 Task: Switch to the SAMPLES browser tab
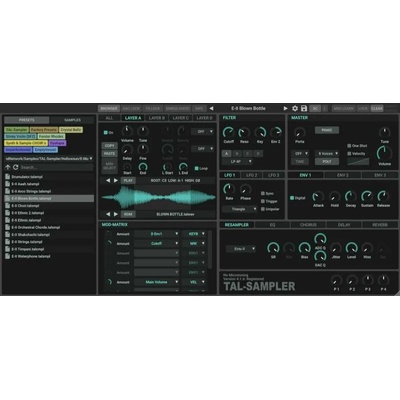72,120
